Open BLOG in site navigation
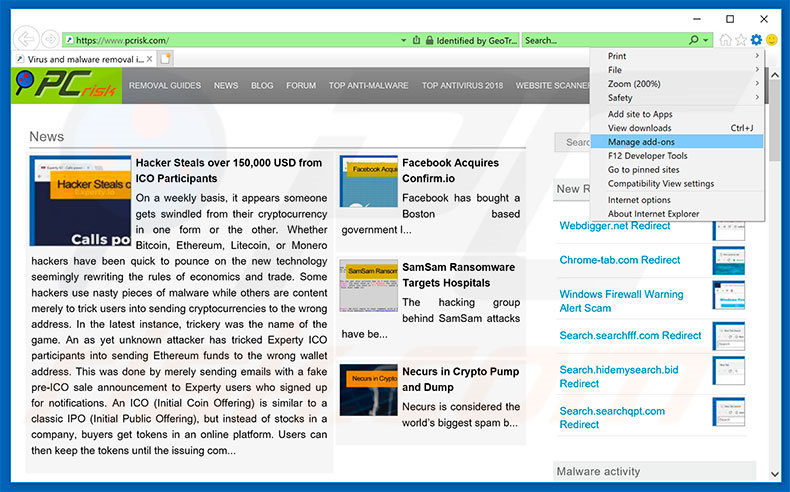The image size is (790, 492). point(262,86)
